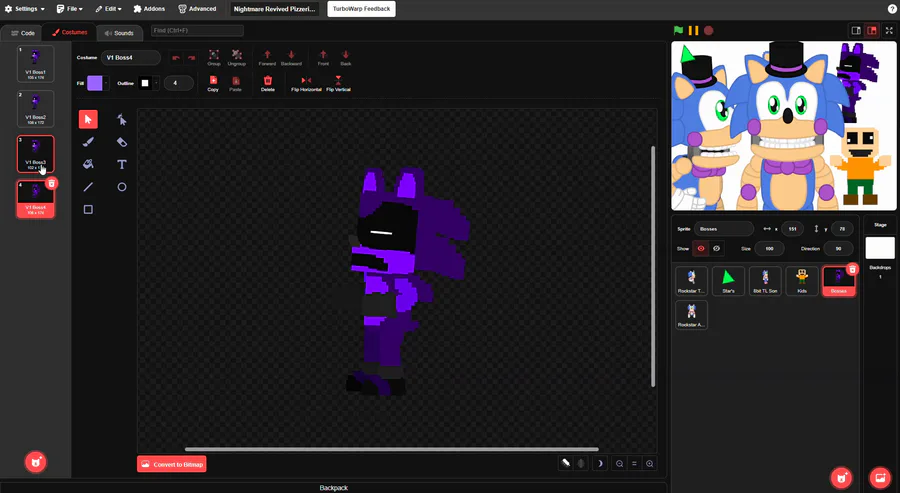900x493 pixels.
Task: Click the Undo arrow
Action: point(176,57)
